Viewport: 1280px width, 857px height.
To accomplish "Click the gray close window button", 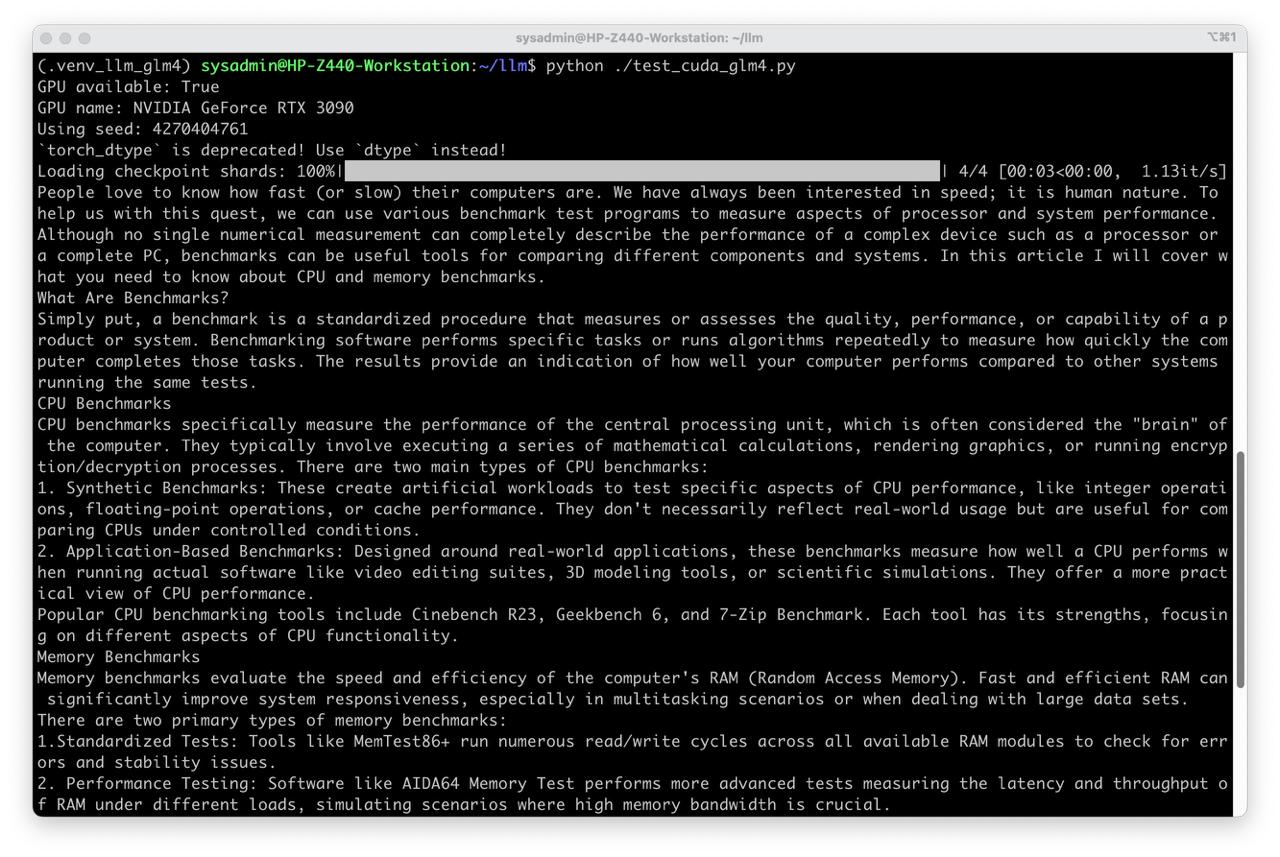I will 46,38.
